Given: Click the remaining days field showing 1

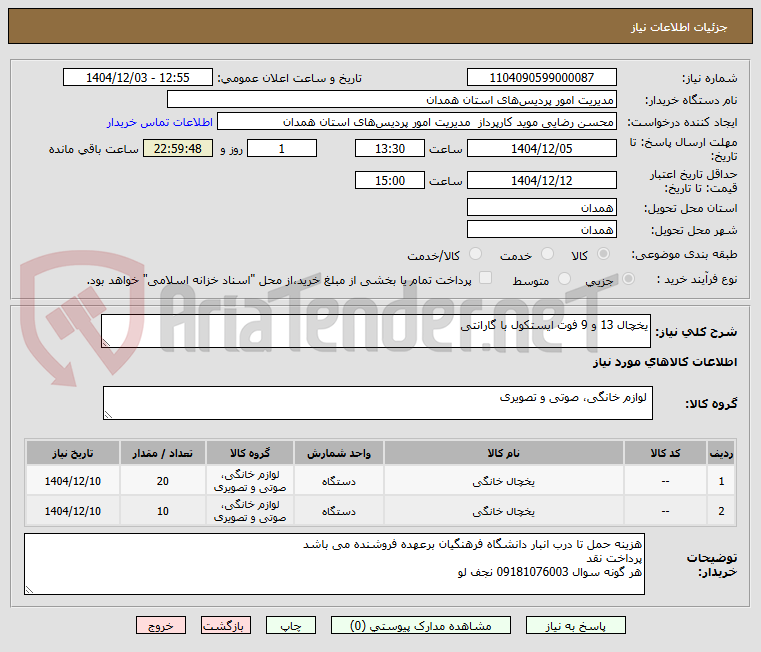Looking at the screenshot, I should coord(282,149).
